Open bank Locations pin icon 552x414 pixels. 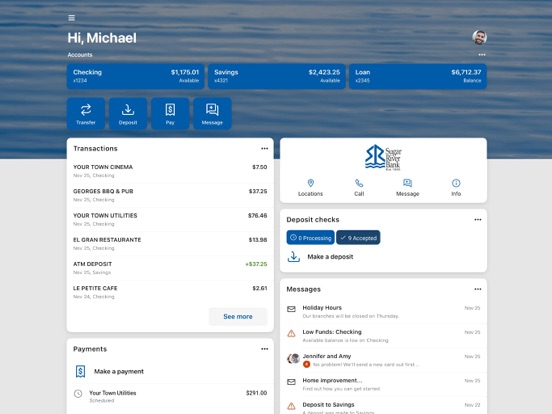coord(310,183)
